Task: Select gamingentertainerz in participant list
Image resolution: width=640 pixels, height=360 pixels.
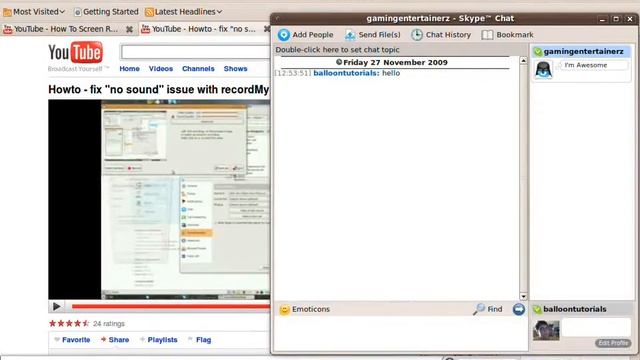Action: pos(581,51)
